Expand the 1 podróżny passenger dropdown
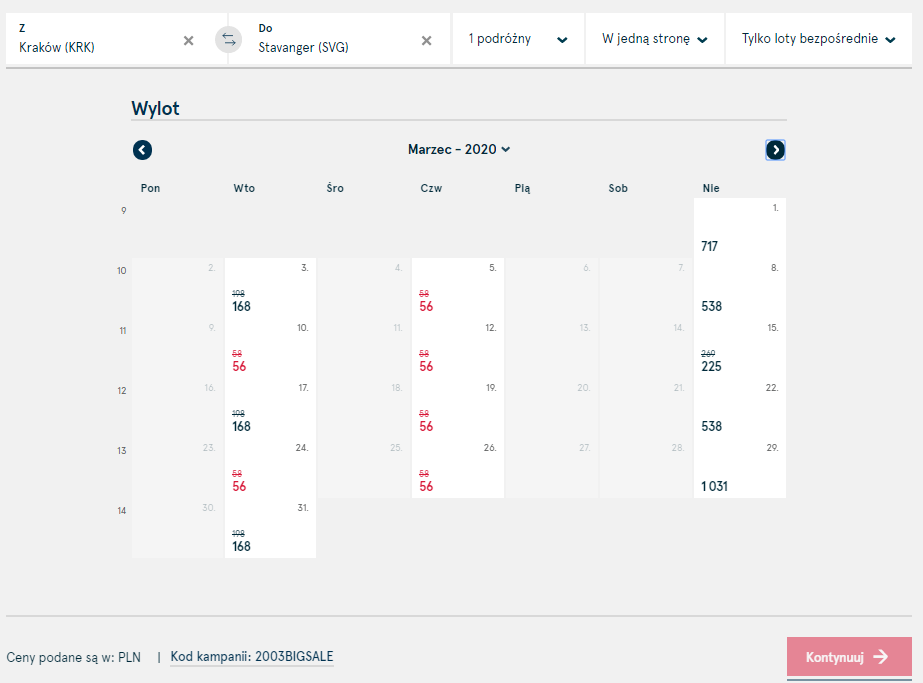The width and height of the screenshot is (923, 683). point(518,39)
